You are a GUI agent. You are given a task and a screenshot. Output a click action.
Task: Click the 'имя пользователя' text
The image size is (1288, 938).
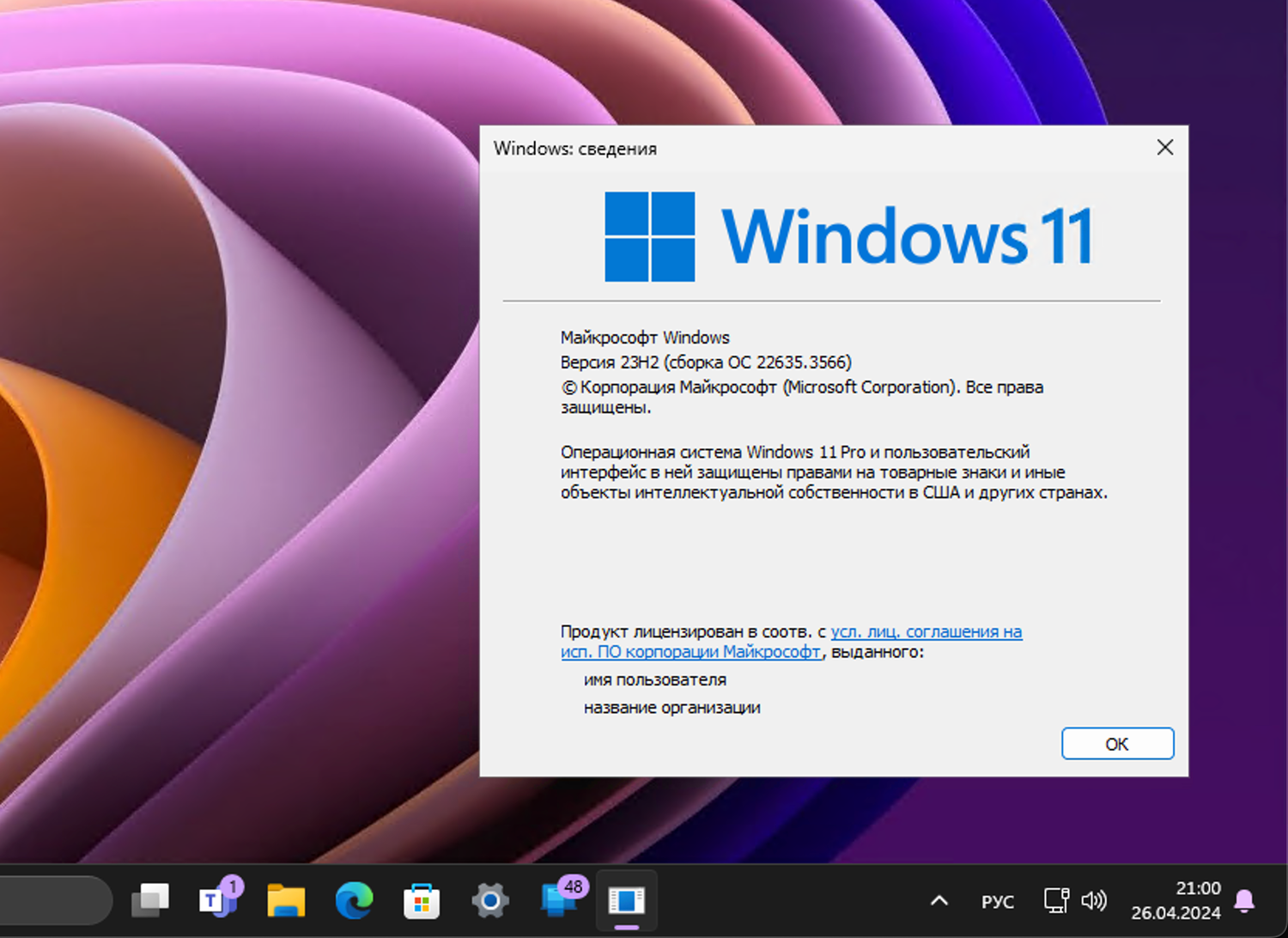tap(655, 679)
